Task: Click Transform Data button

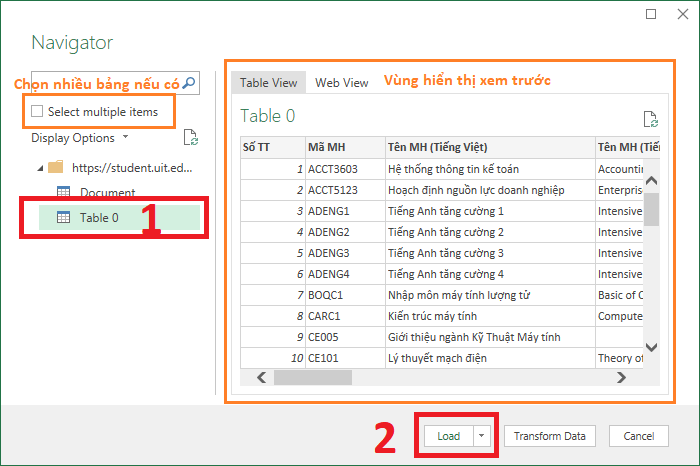Action: click(550, 436)
